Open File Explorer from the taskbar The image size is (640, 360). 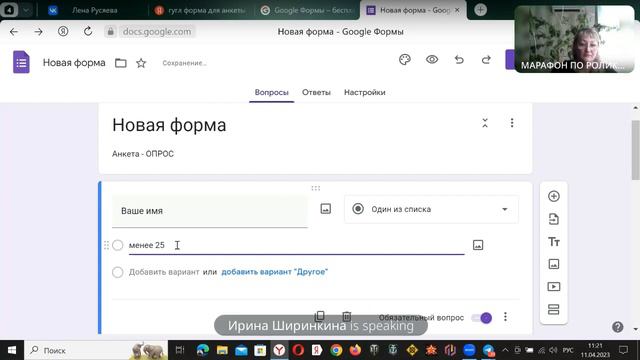pyautogui.click(x=222, y=350)
